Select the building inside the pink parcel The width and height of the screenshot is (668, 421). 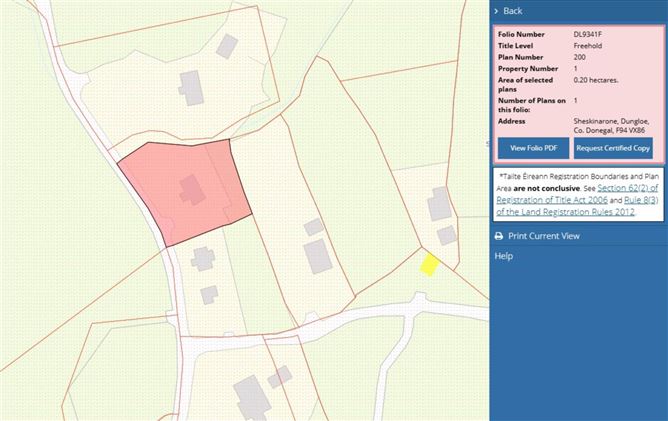click(x=192, y=190)
